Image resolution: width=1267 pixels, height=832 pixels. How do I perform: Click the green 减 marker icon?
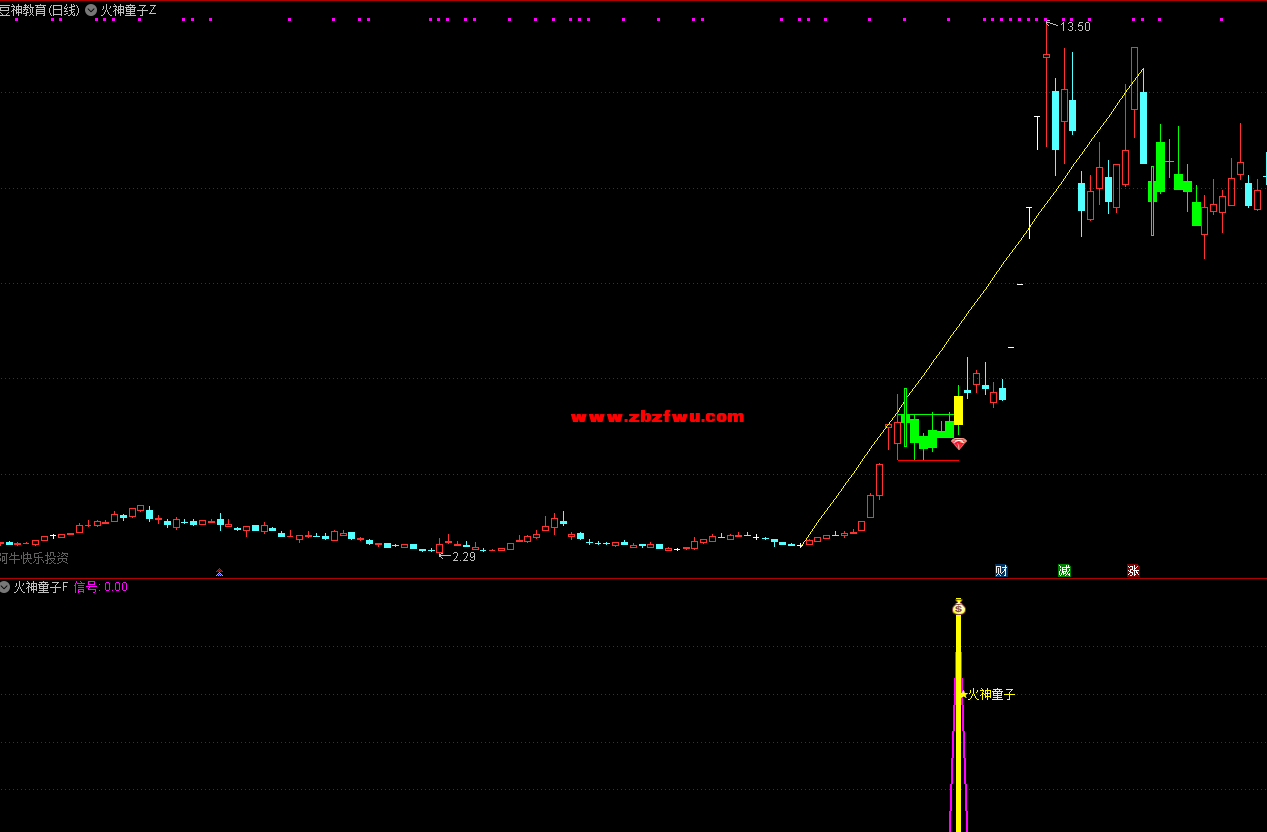[1065, 571]
